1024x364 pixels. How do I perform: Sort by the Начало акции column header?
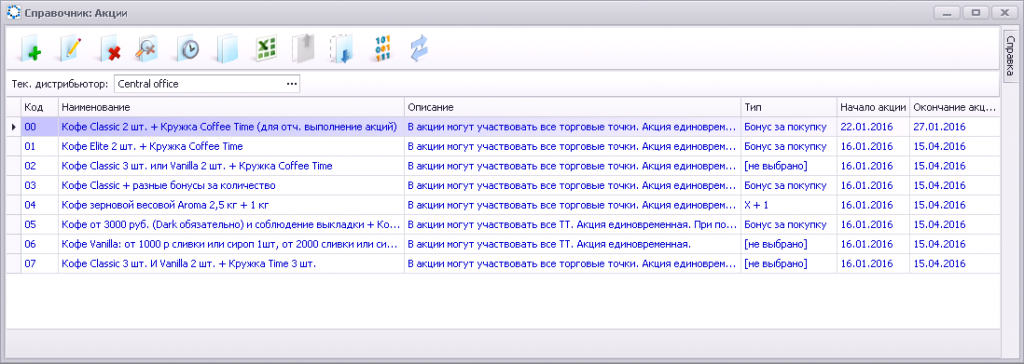click(x=873, y=107)
